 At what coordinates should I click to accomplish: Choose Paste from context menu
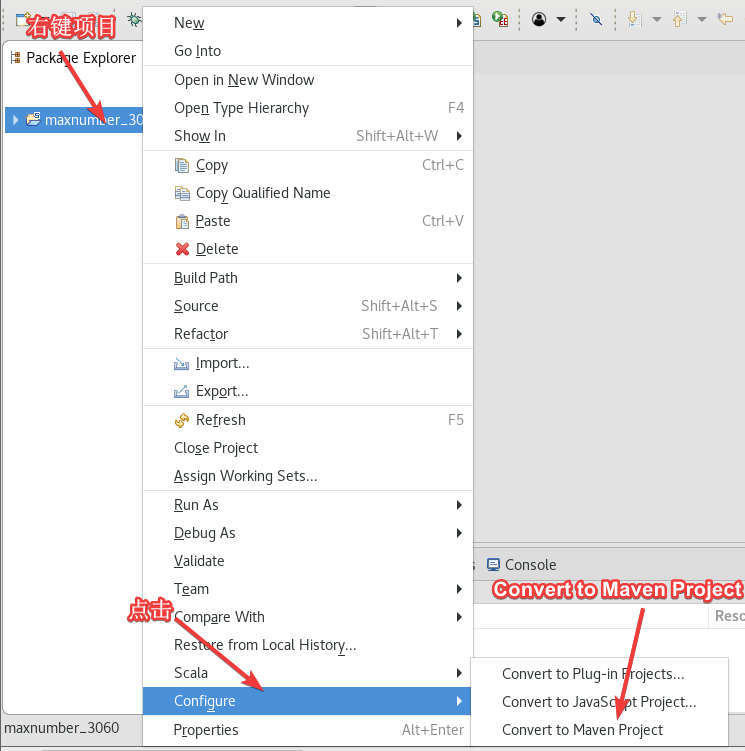click(x=308, y=221)
